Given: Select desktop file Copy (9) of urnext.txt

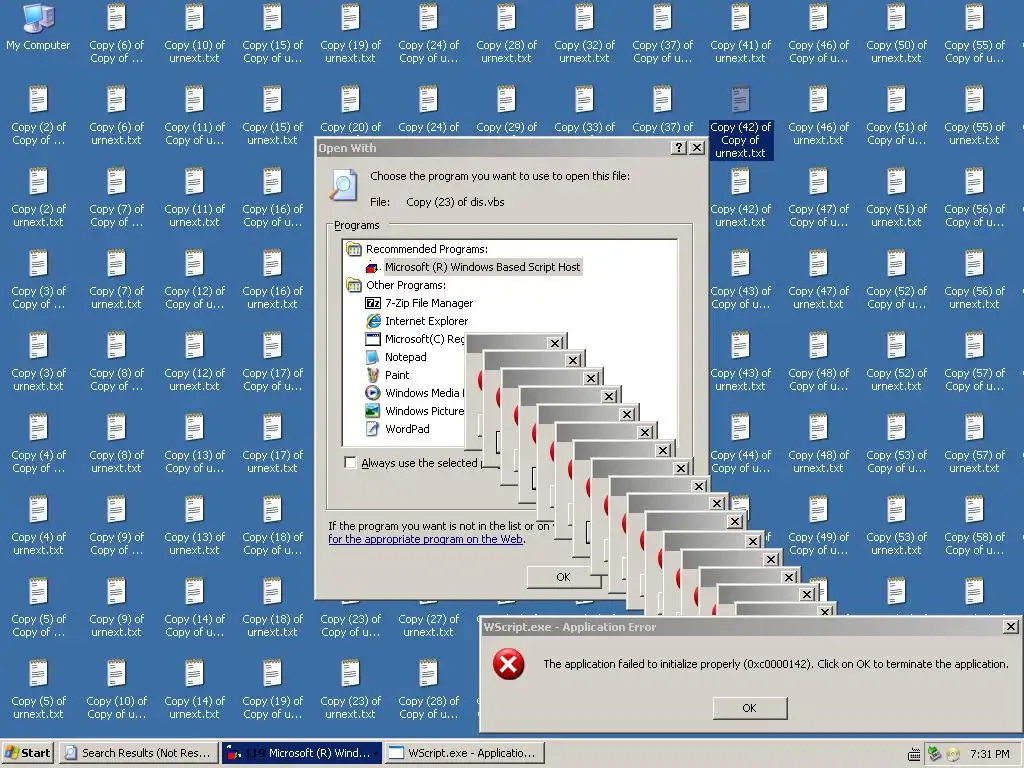Looking at the screenshot, I should point(116,608).
